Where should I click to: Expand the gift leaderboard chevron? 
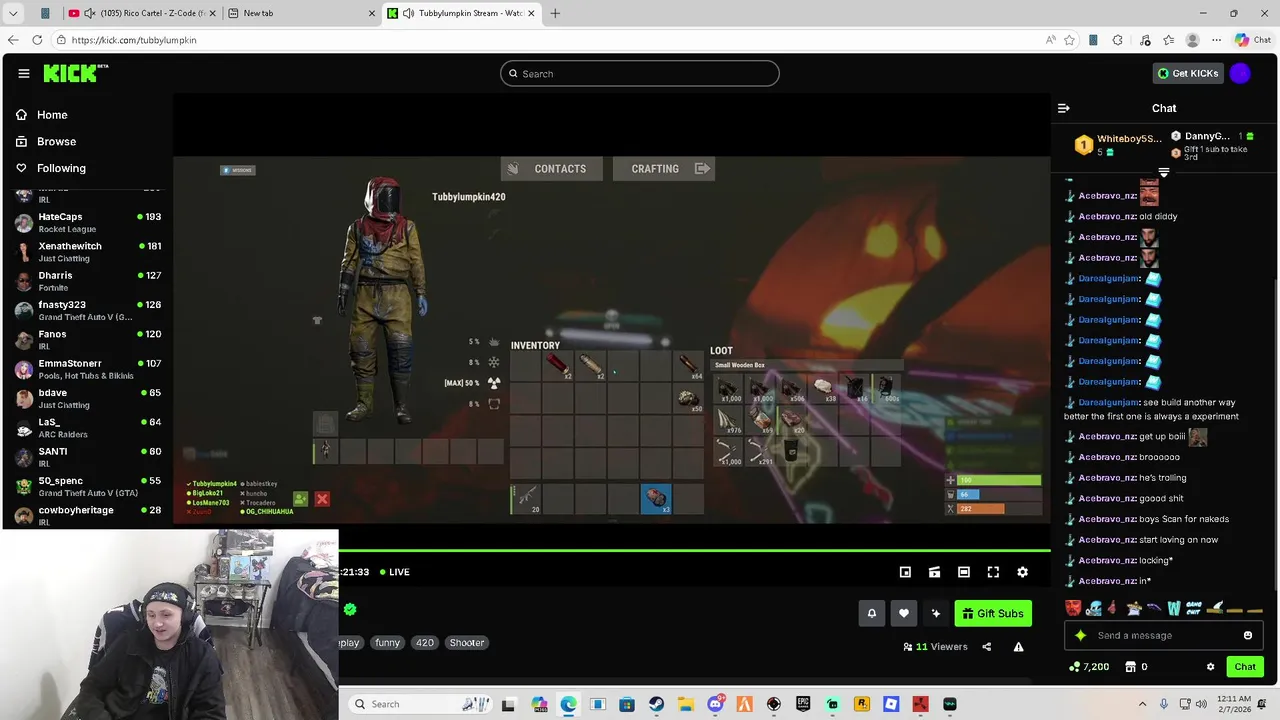pyautogui.click(x=1163, y=172)
